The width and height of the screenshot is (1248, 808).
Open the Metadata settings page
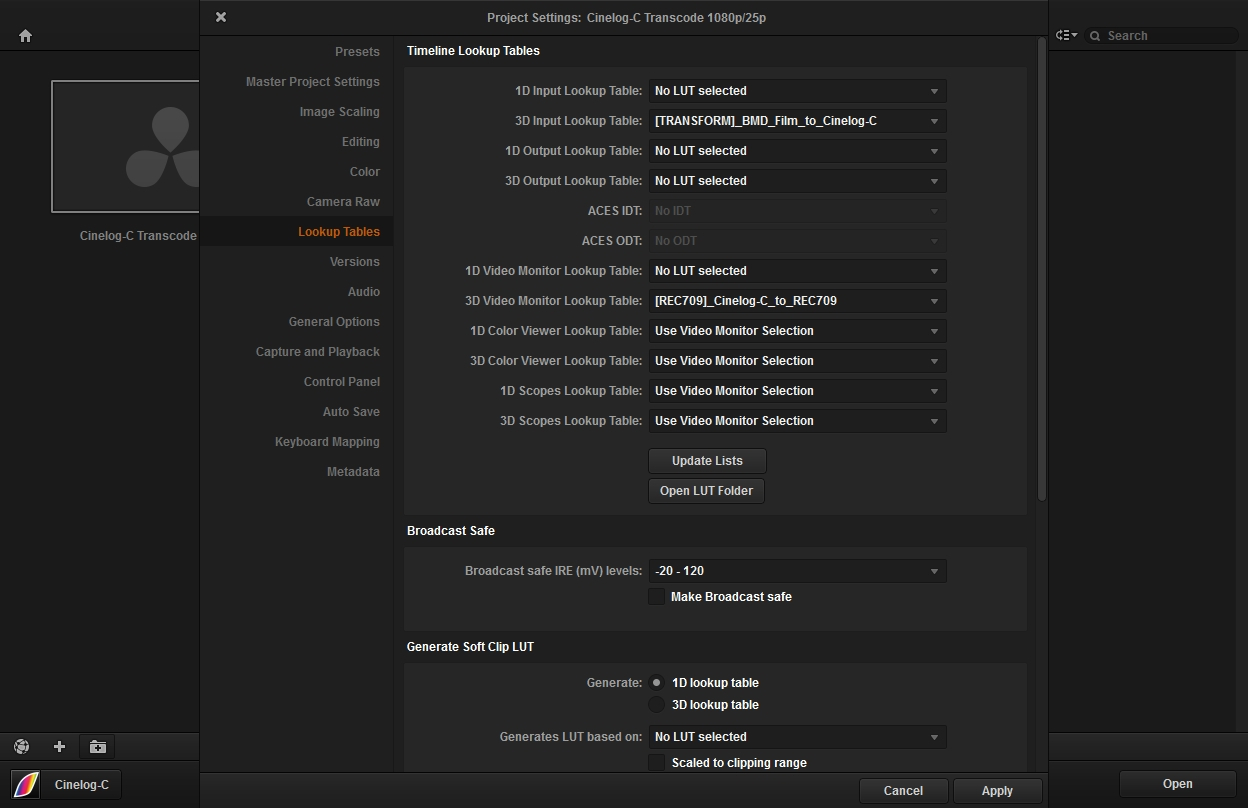pyautogui.click(x=353, y=472)
